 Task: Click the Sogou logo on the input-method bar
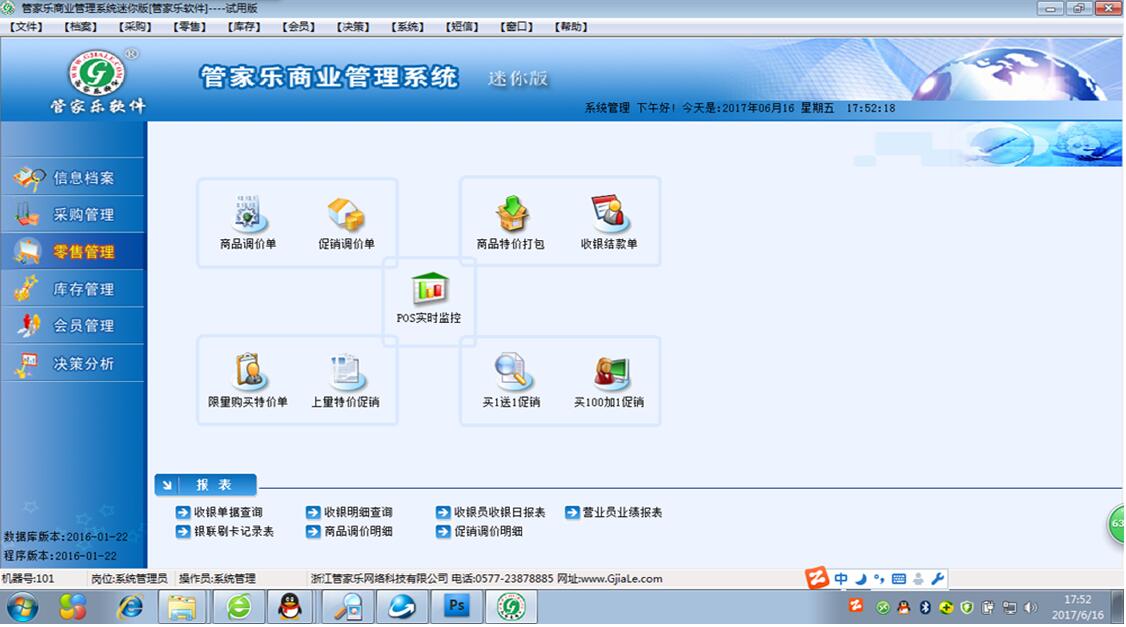click(816, 577)
